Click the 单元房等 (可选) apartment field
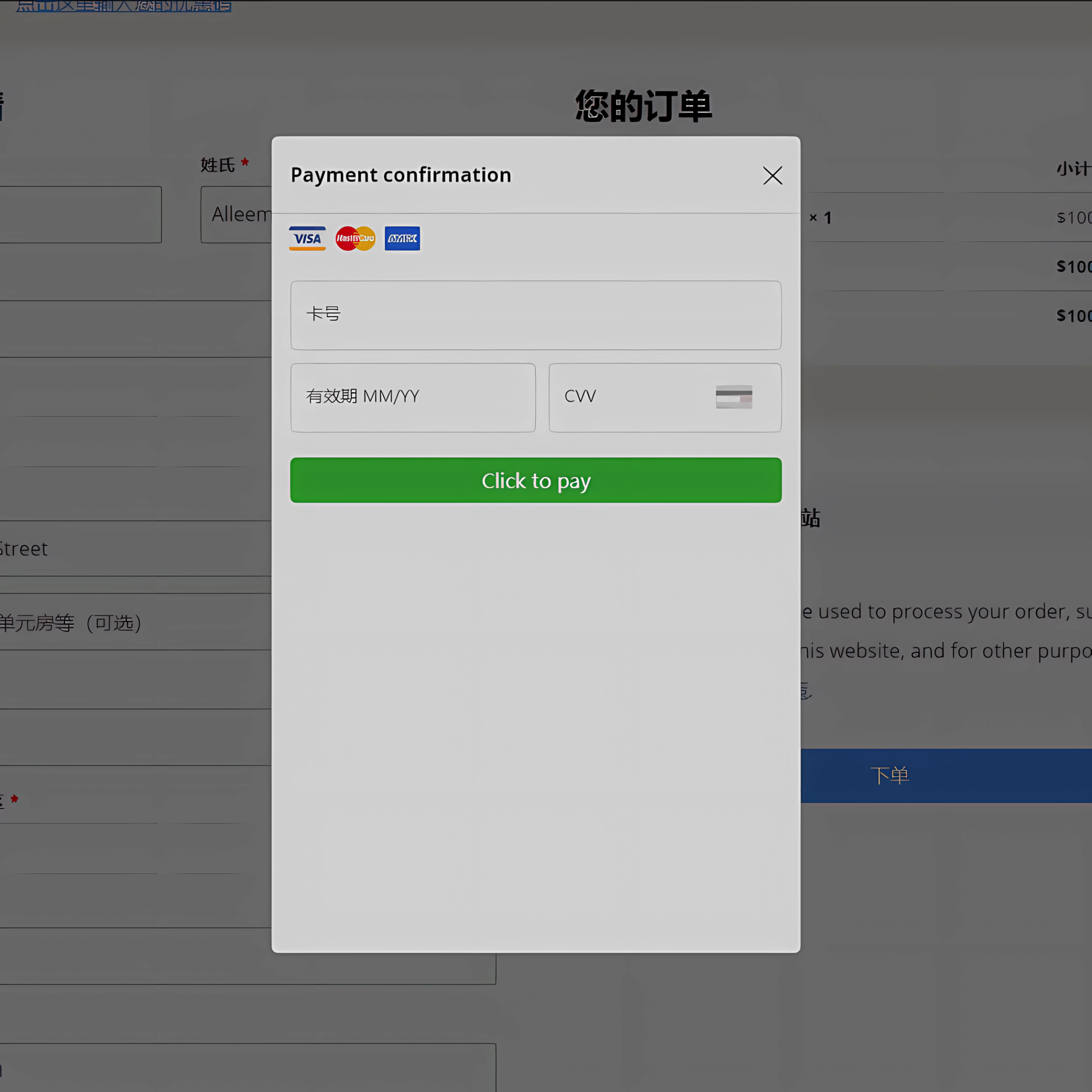Screen dimensions: 1092x1092 point(136,622)
